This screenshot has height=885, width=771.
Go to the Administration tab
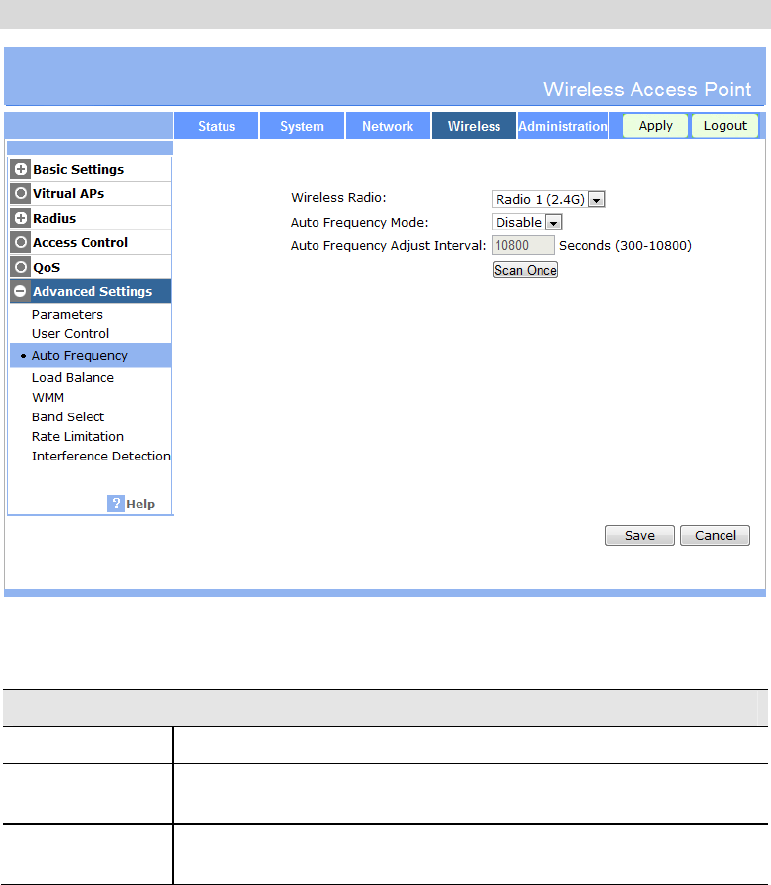point(563,126)
